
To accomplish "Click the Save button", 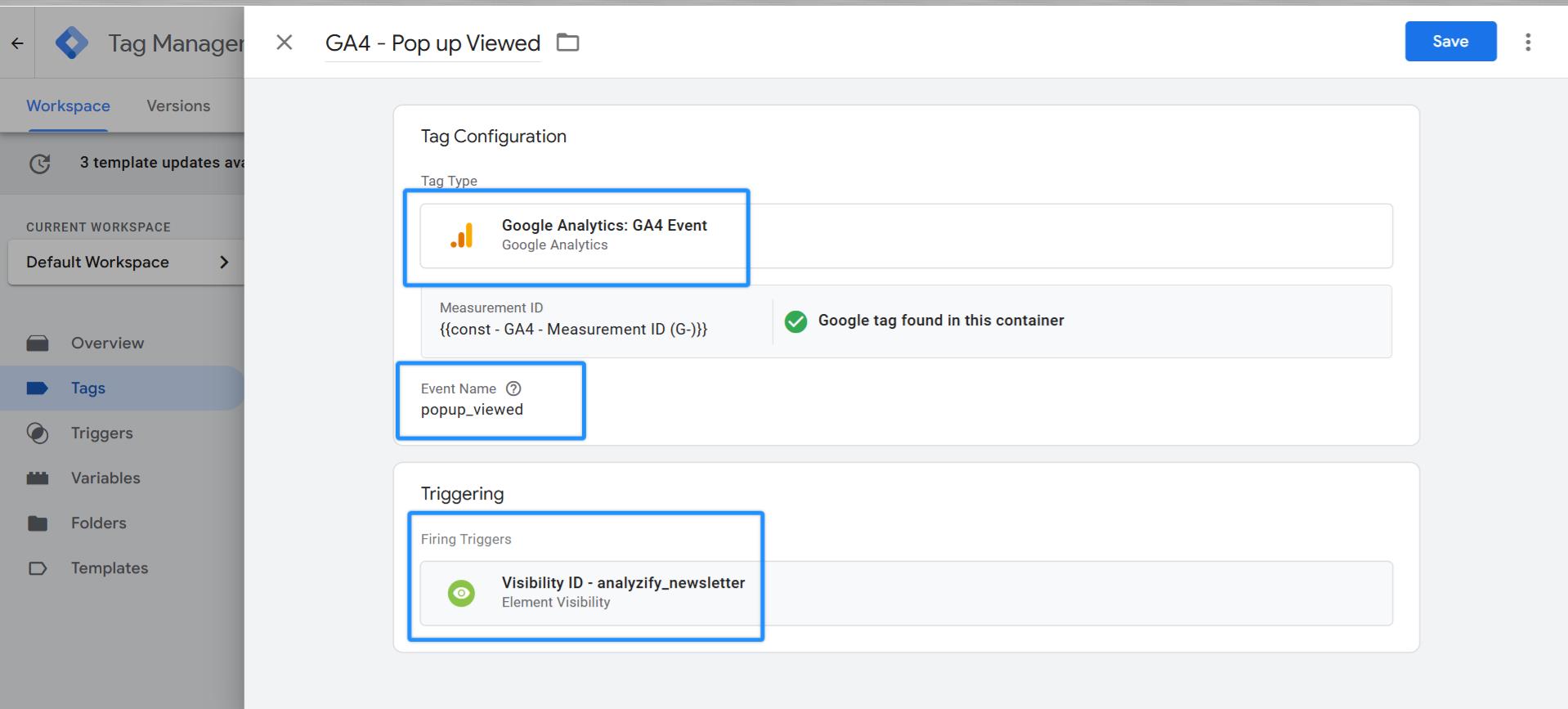I will pos(1450,41).
